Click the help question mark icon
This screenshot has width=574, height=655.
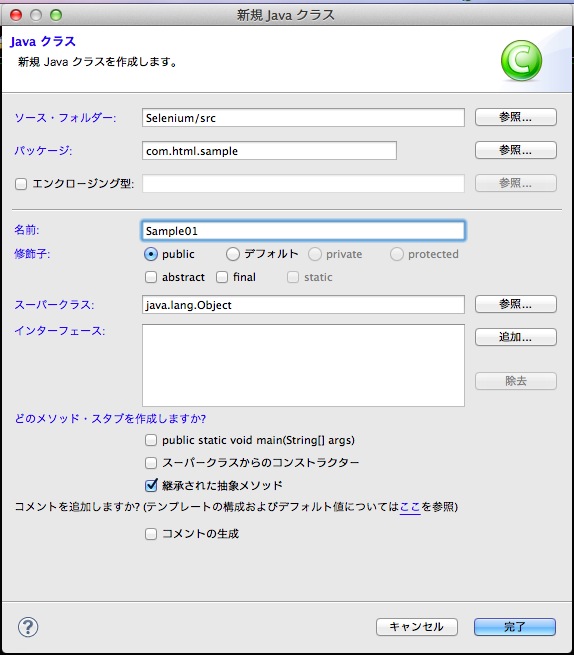(28, 627)
